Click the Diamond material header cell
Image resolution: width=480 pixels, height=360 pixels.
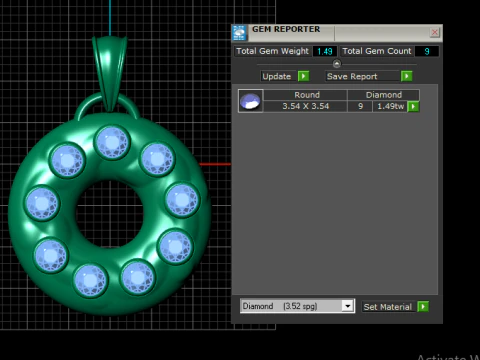click(384, 95)
